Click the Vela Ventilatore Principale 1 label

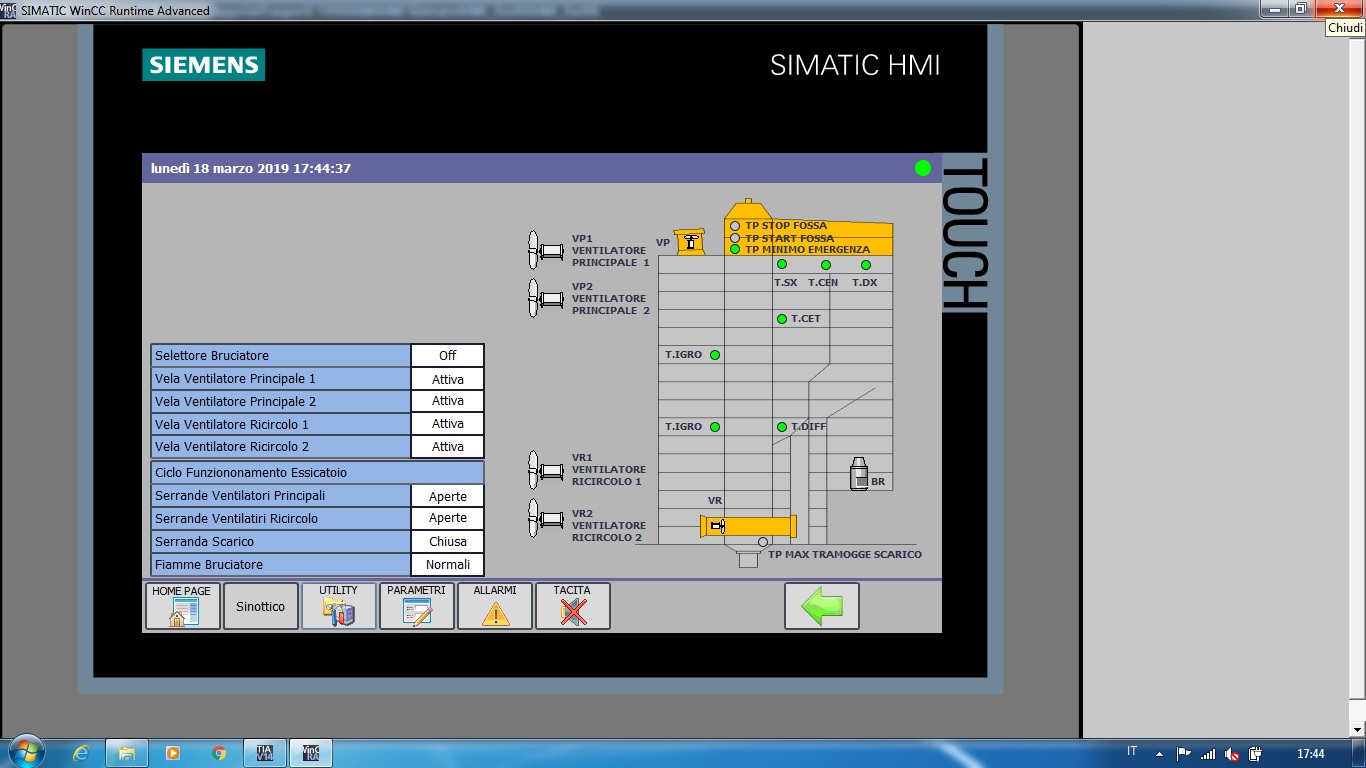(281, 379)
